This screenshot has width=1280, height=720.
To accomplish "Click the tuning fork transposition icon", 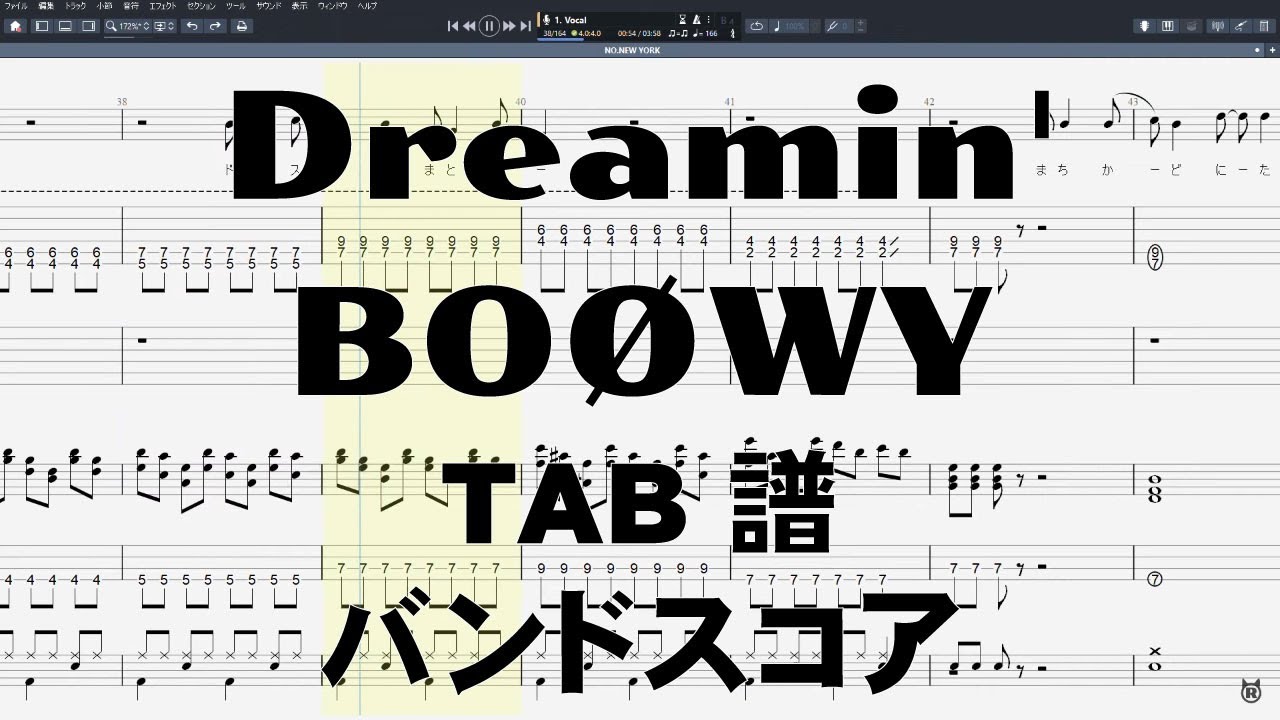I will [832, 26].
